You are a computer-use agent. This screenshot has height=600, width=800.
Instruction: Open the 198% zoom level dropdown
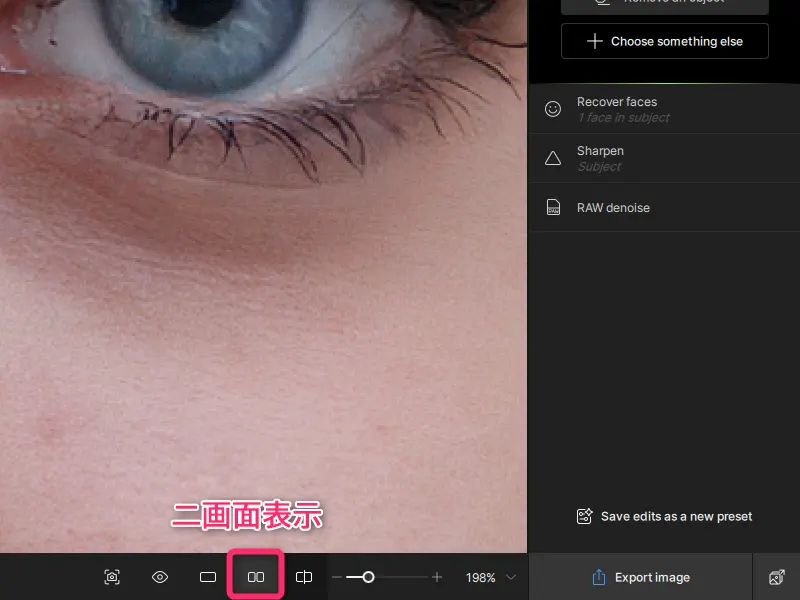[x=481, y=577]
